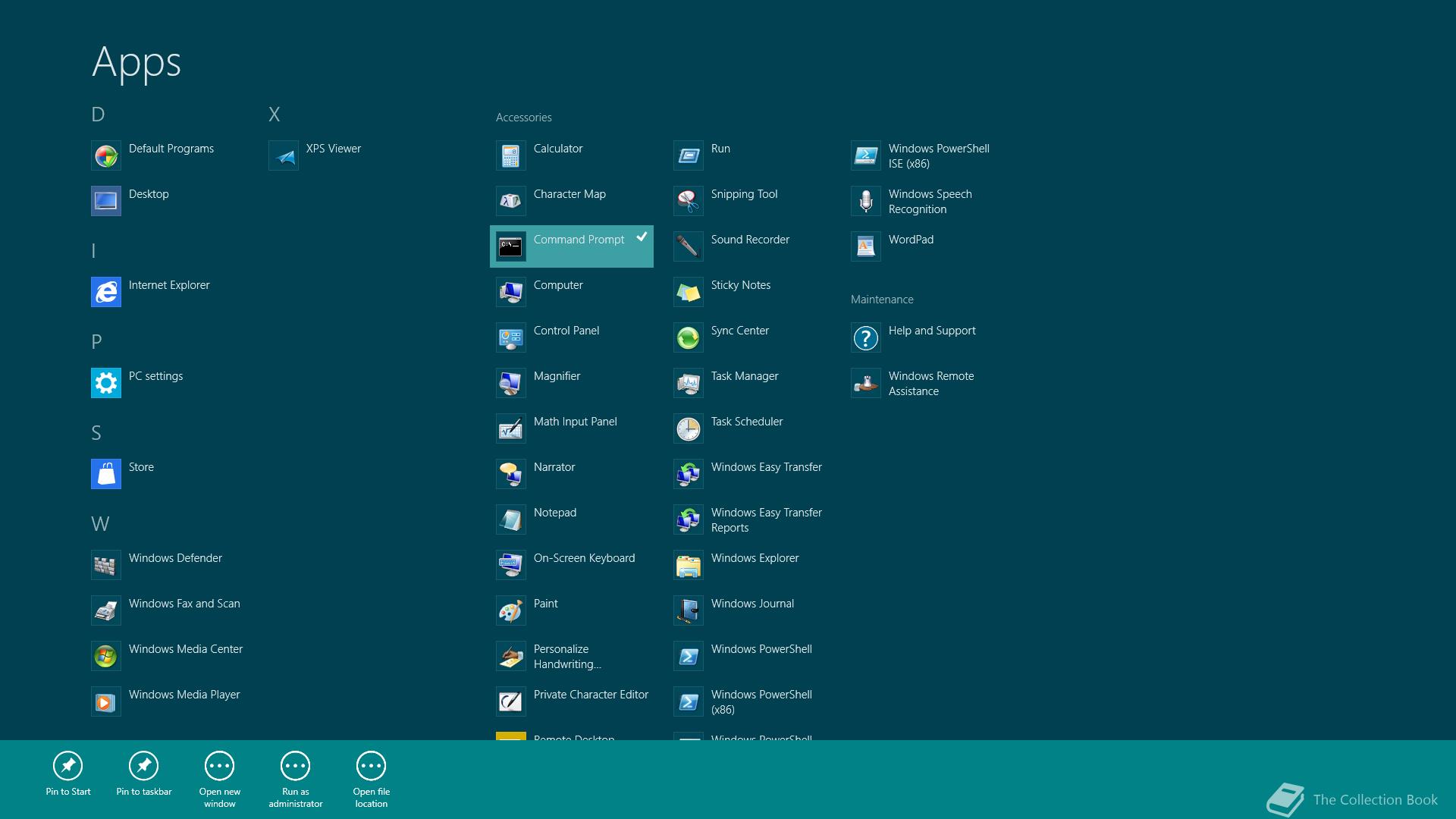
Task: Open Windows PowerShell ISE (x86) icon
Action: [x=865, y=155]
